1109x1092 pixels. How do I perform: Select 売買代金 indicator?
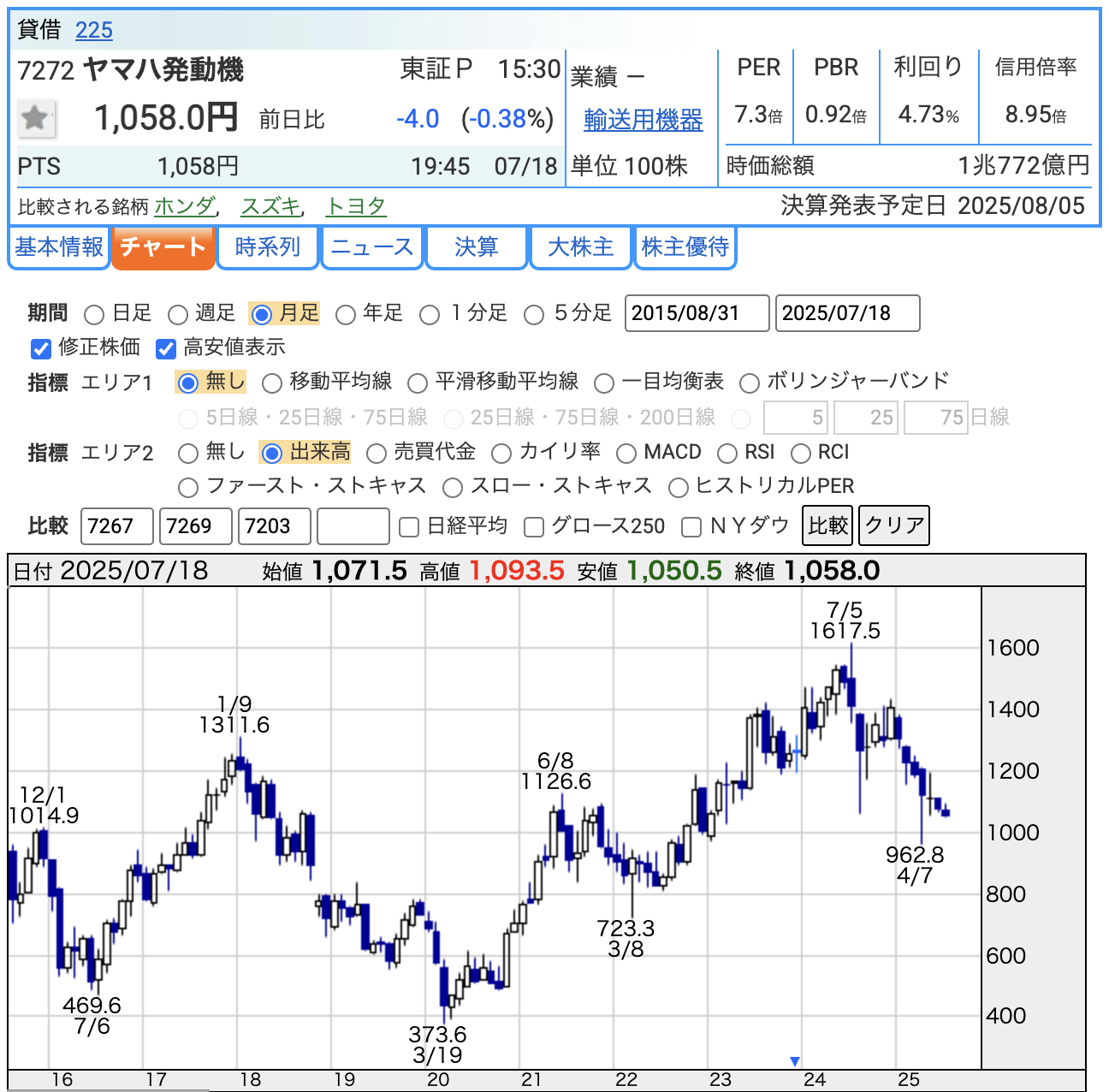coord(377,453)
